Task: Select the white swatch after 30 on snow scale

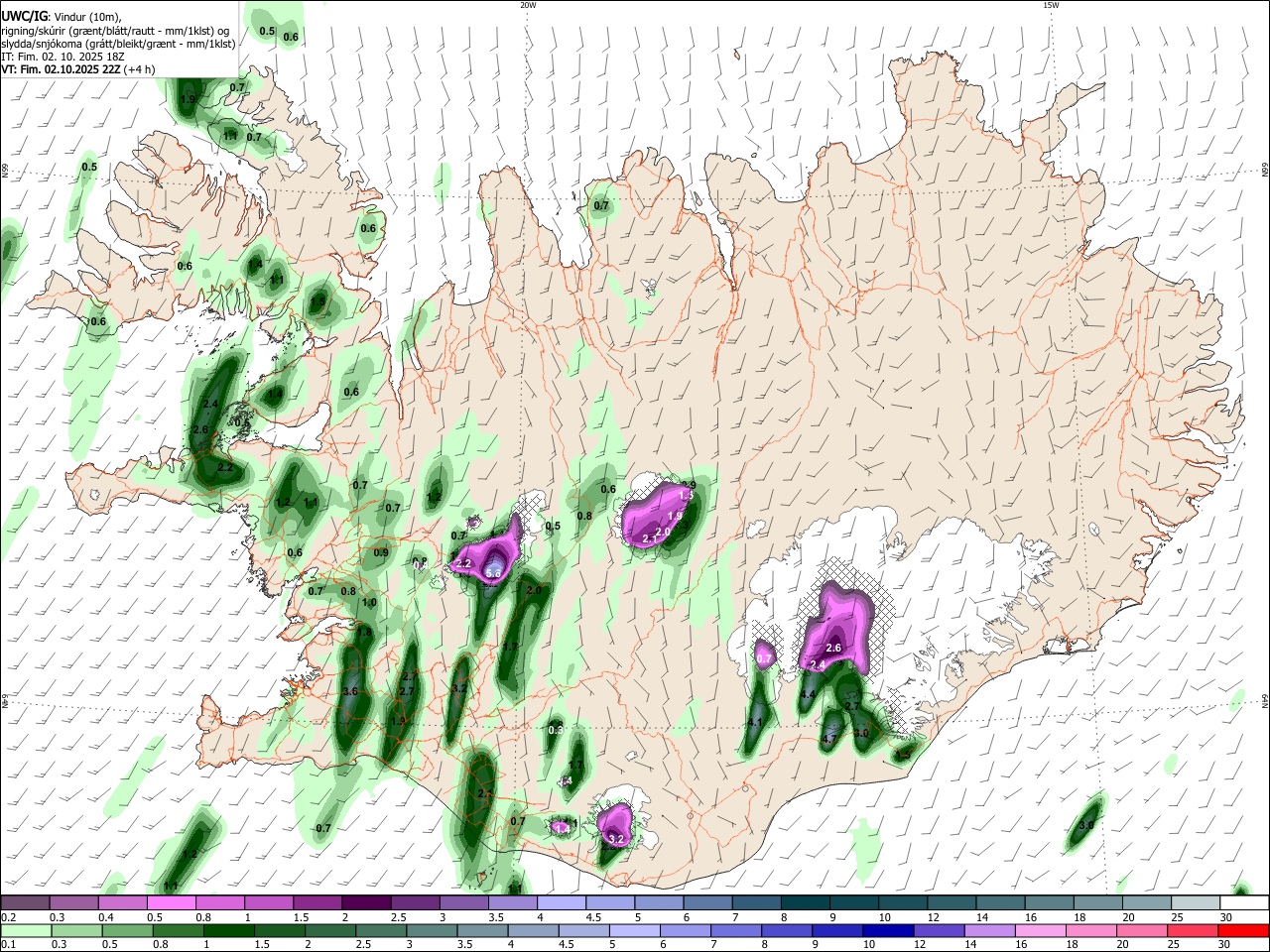Action: click(1244, 903)
